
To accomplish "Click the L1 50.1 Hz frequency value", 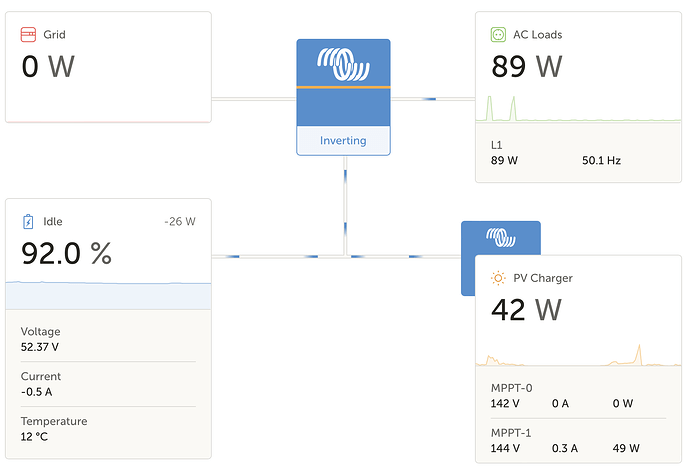I will [x=601, y=160].
